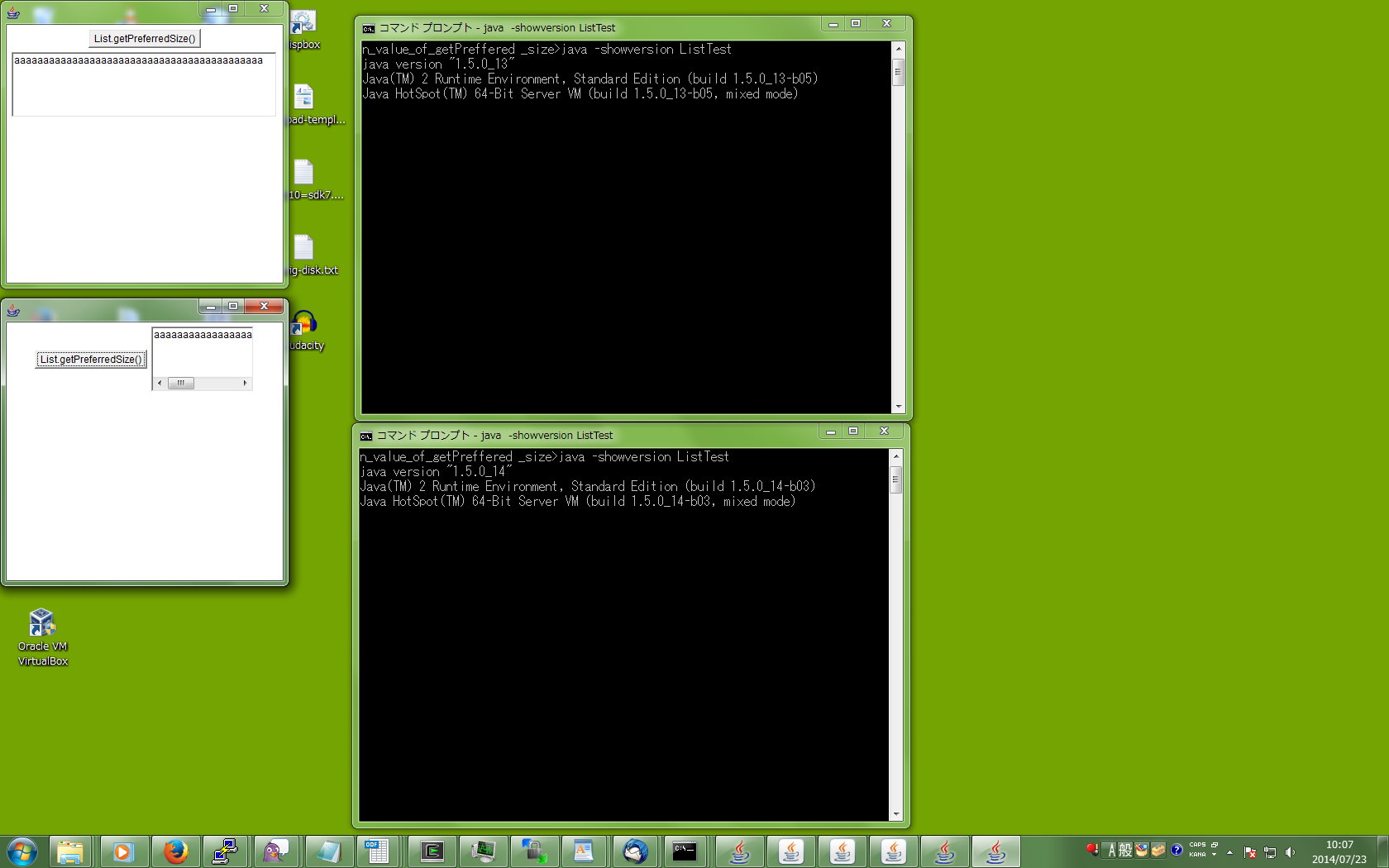Click the Pidgin messenger taskbar icon

[x=277, y=851]
